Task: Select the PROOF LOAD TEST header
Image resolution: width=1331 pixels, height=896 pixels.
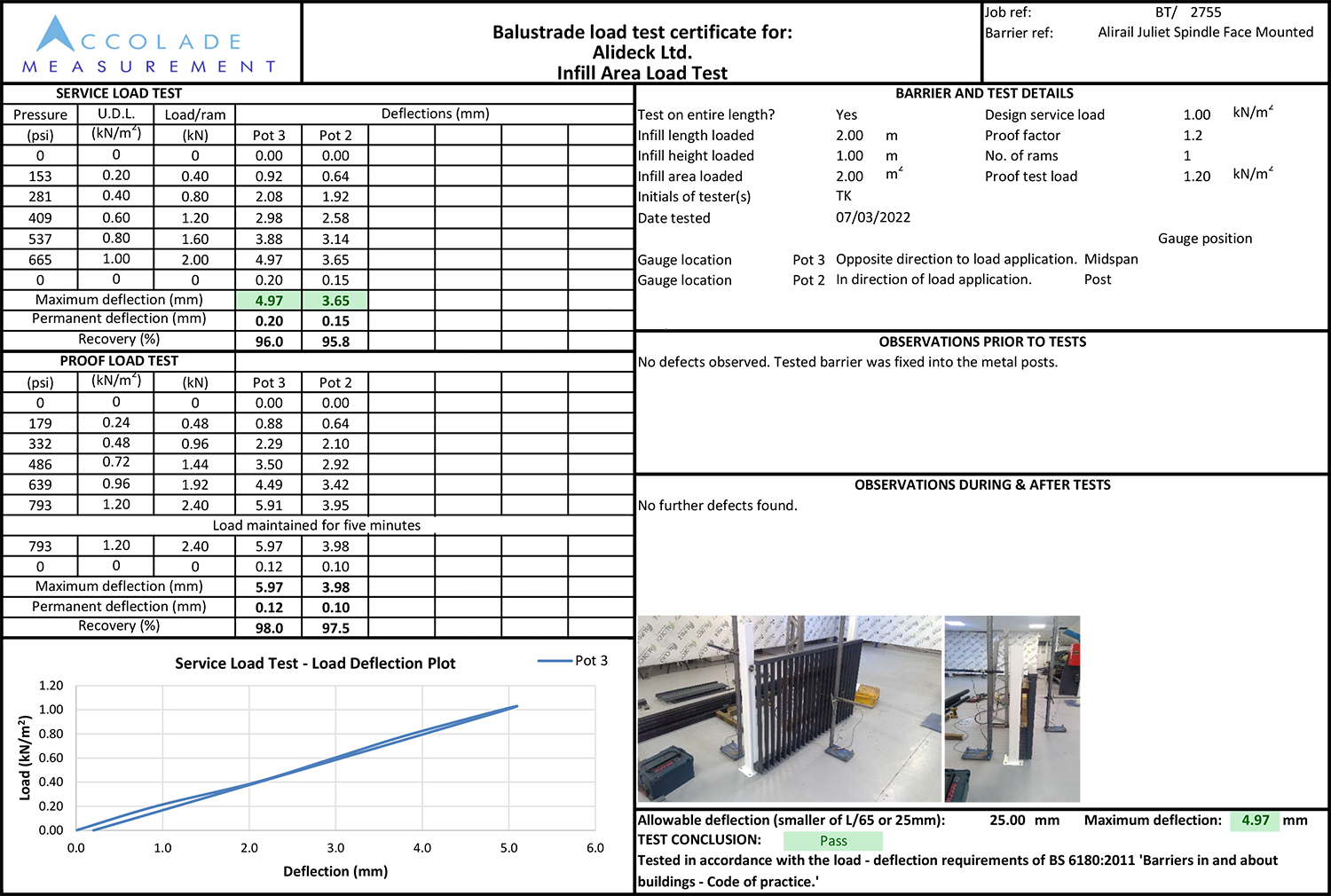Action: tap(118, 361)
